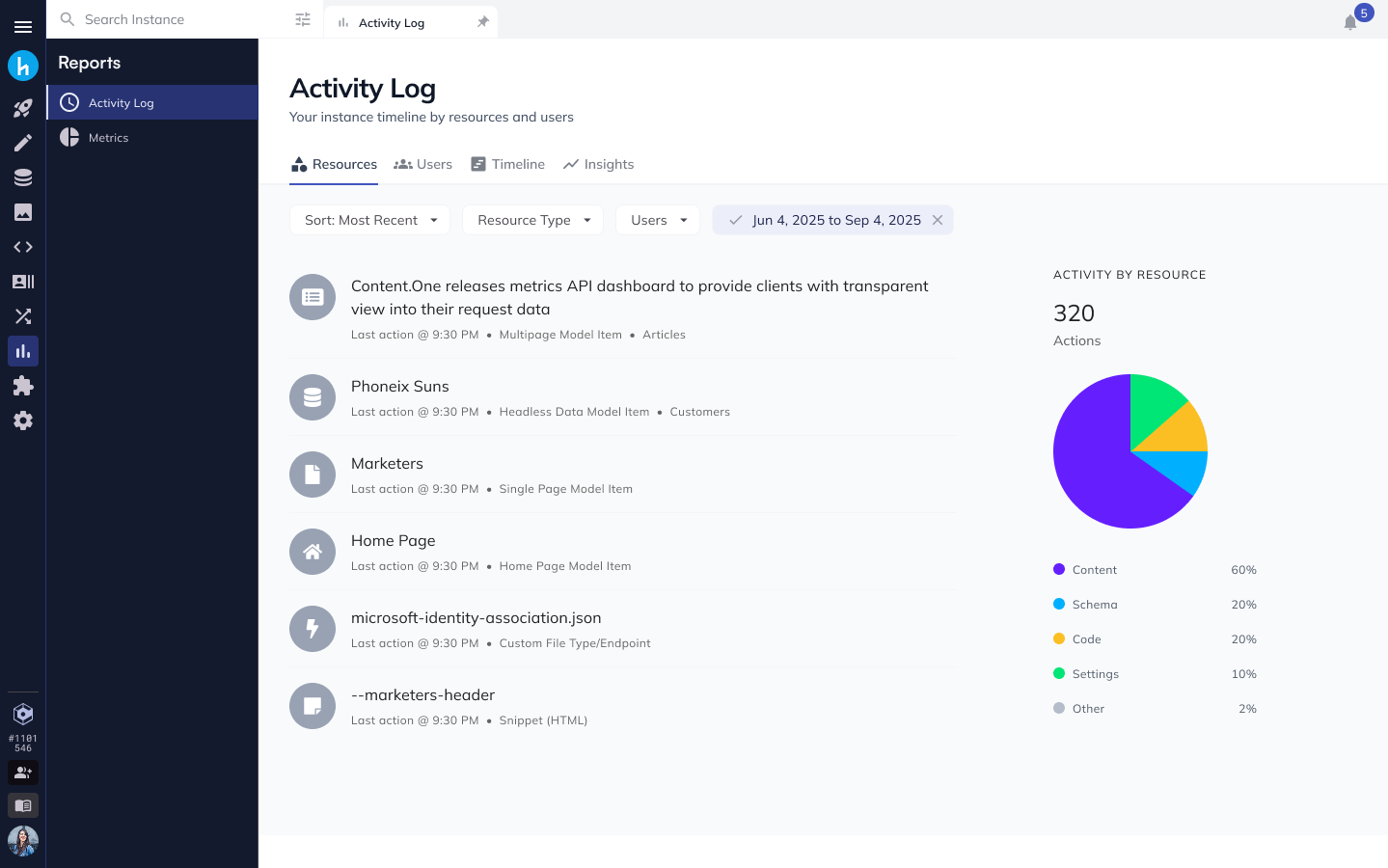Clear the Jun 4 to Sep 4 date filter
The image size is (1388, 868).
click(937, 220)
